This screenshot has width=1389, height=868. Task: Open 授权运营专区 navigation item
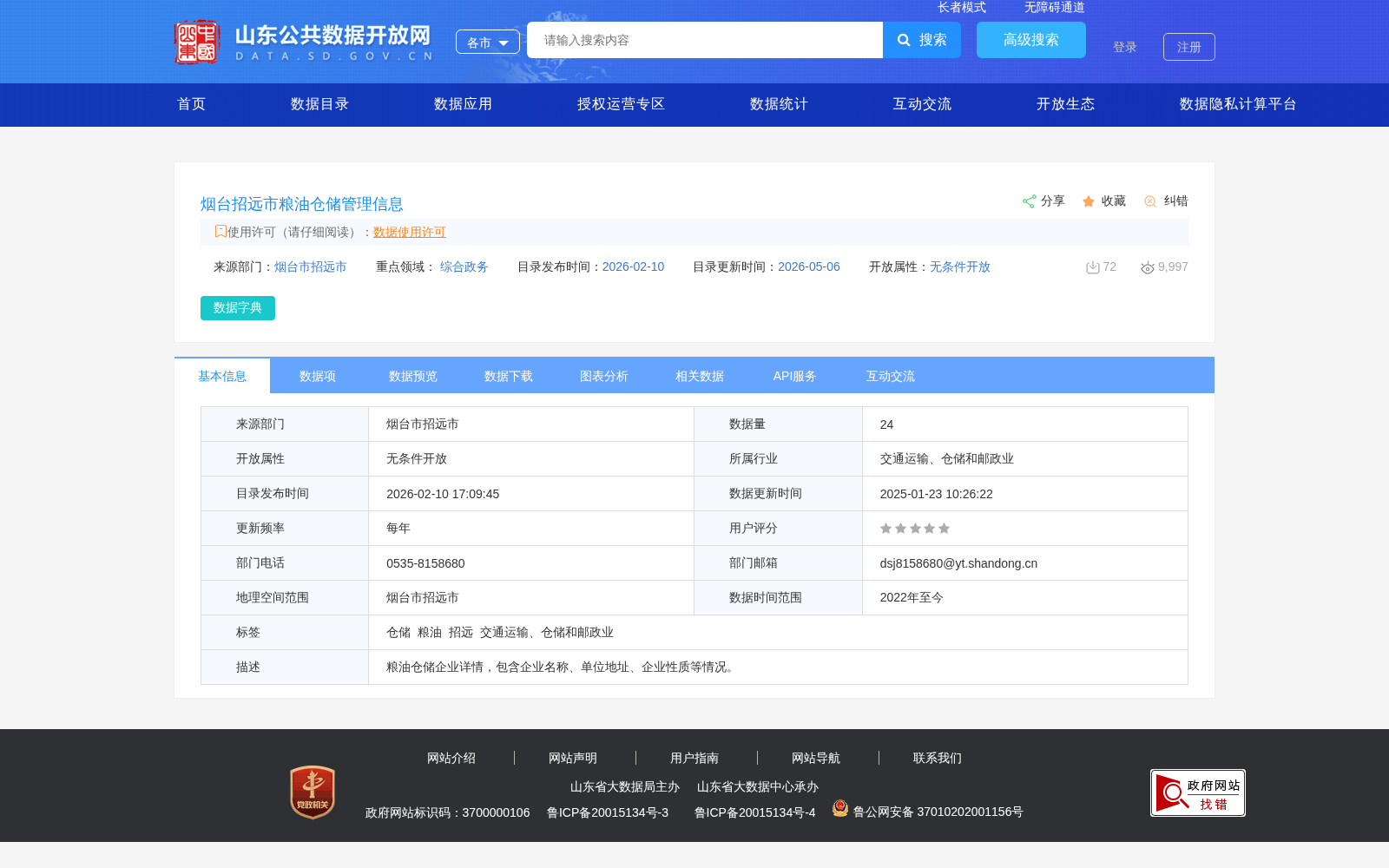point(622,104)
